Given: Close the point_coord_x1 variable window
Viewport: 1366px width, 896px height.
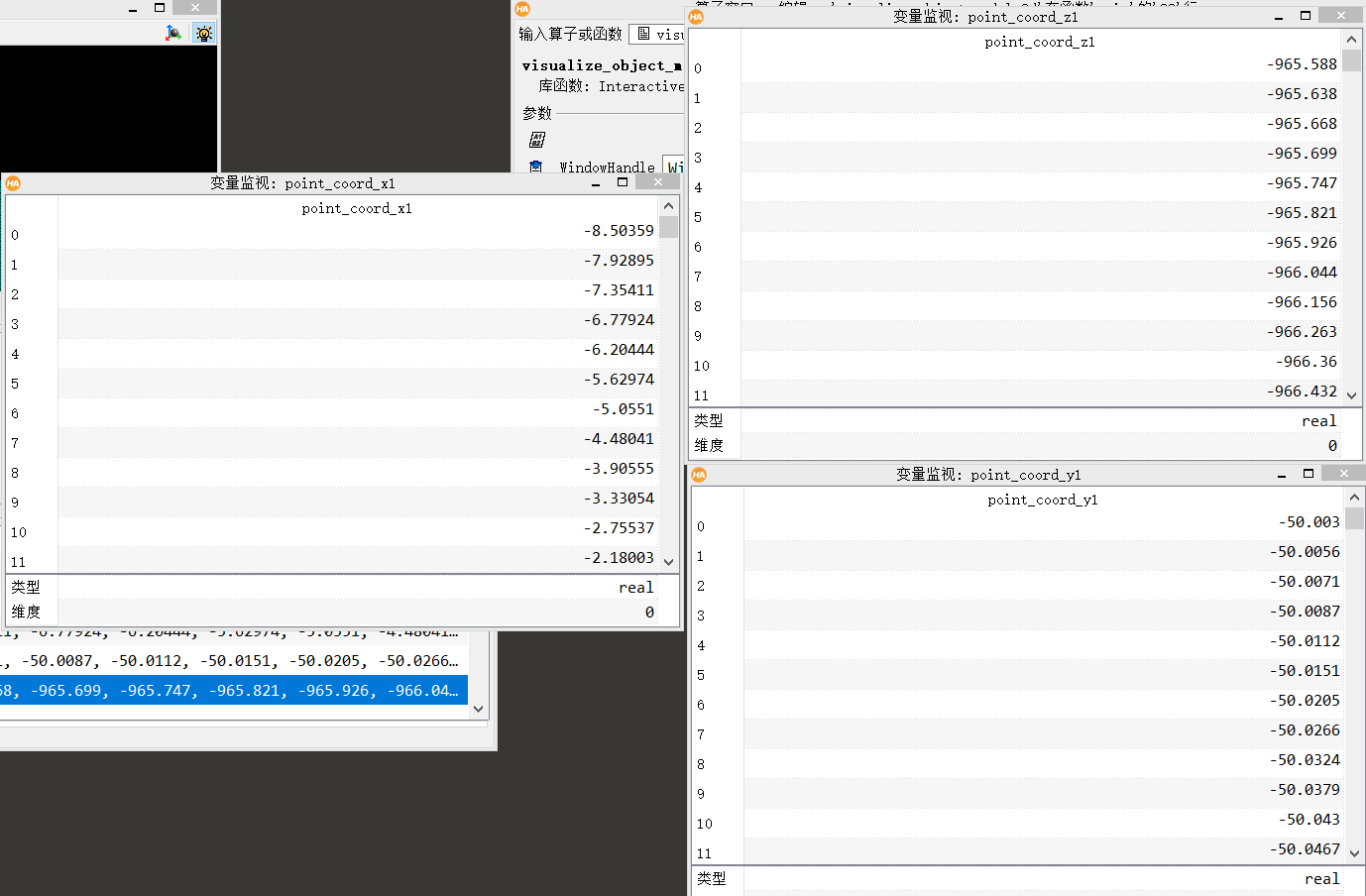Looking at the screenshot, I should (658, 182).
